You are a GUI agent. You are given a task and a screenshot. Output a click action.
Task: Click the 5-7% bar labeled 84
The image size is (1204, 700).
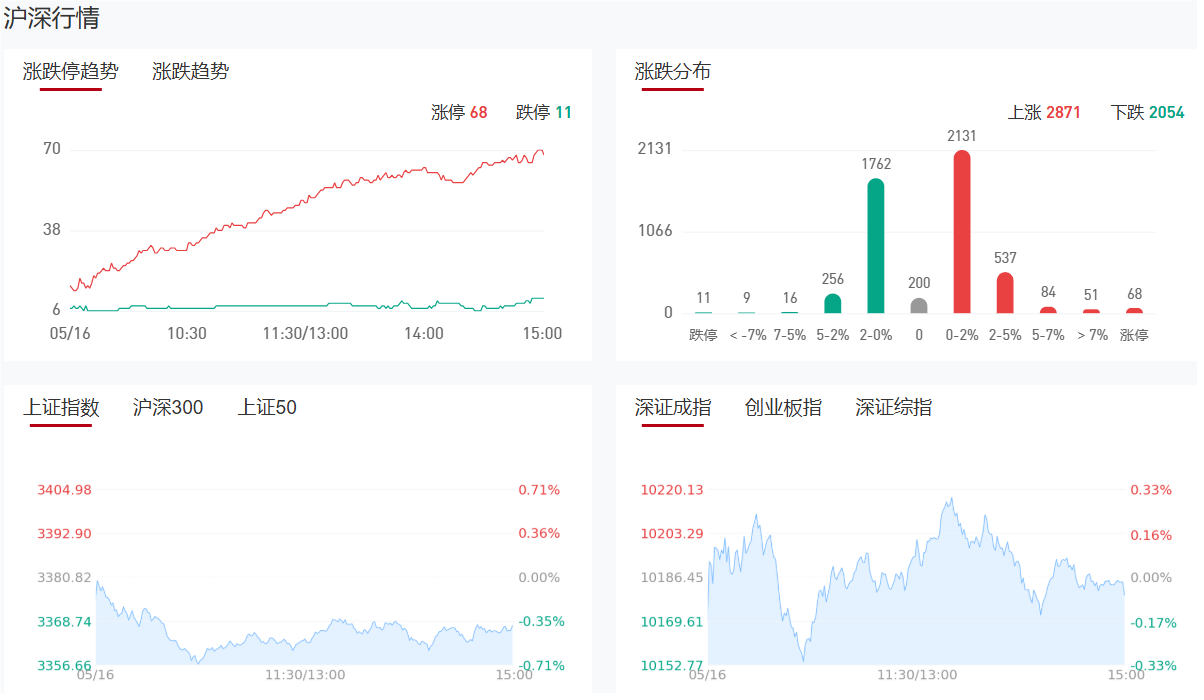click(x=1048, y=310)
